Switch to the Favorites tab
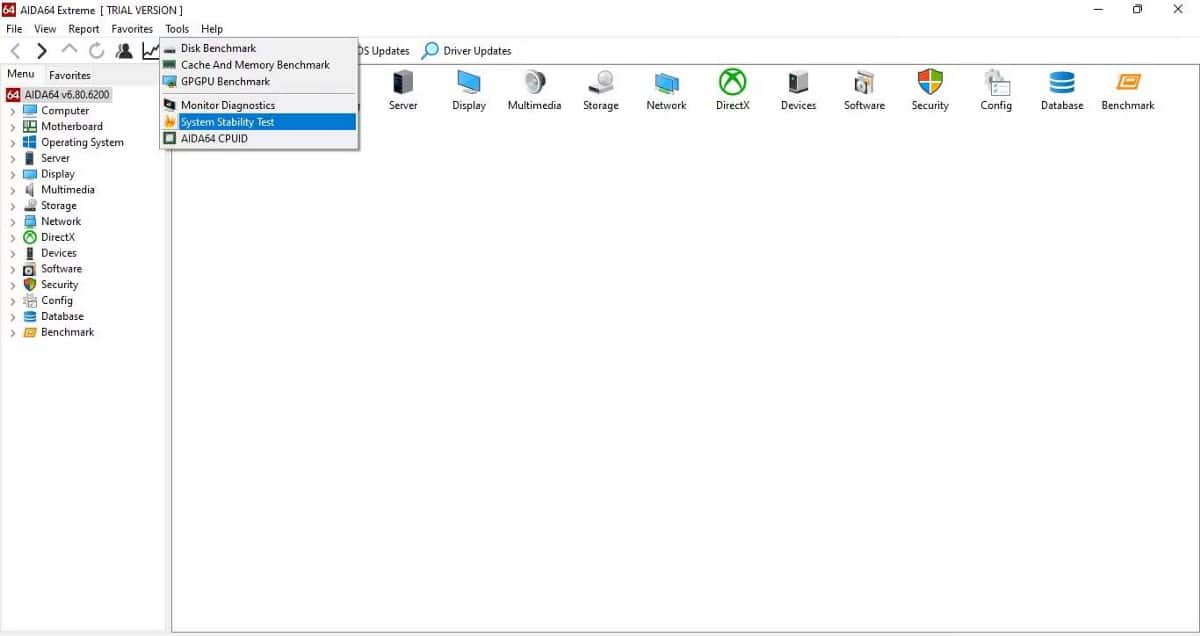The image size is (1200, 636). tap(69, 74)
